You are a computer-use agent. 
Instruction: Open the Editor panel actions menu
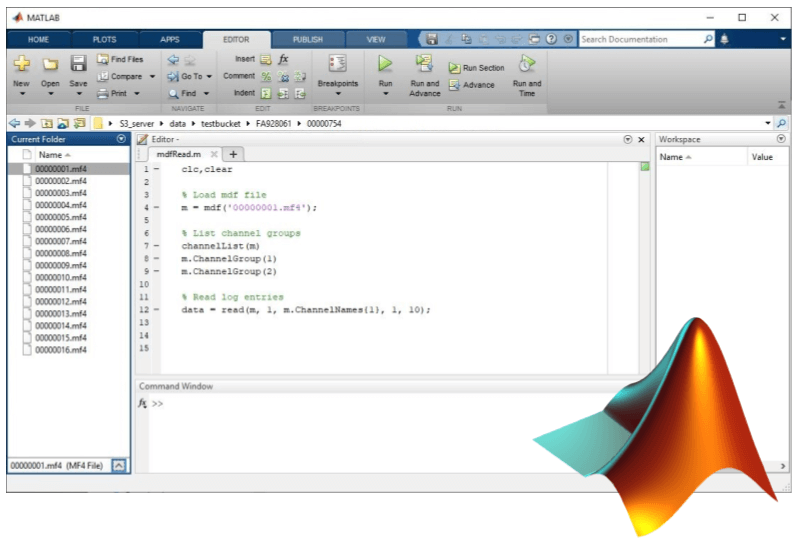[x=628, y=139]
